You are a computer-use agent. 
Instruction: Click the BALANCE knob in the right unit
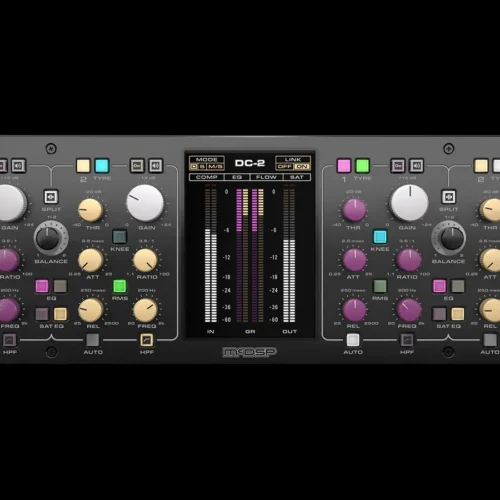click(x=452, y=239)
